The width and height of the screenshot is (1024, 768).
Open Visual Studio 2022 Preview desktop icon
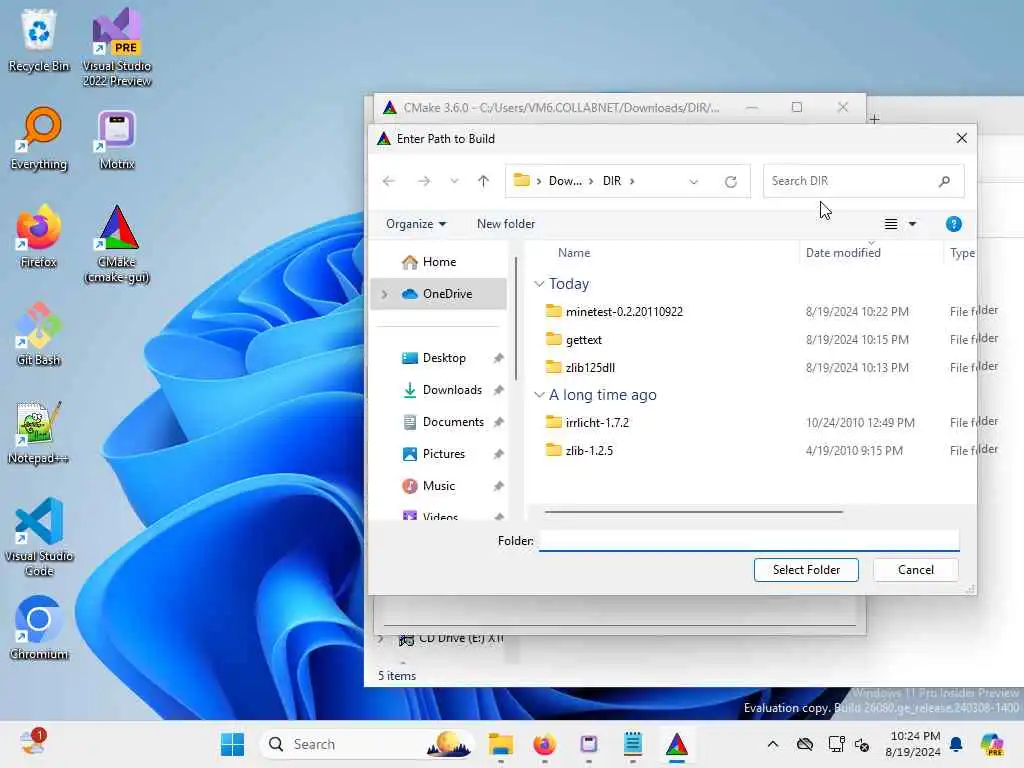(117, 47)
